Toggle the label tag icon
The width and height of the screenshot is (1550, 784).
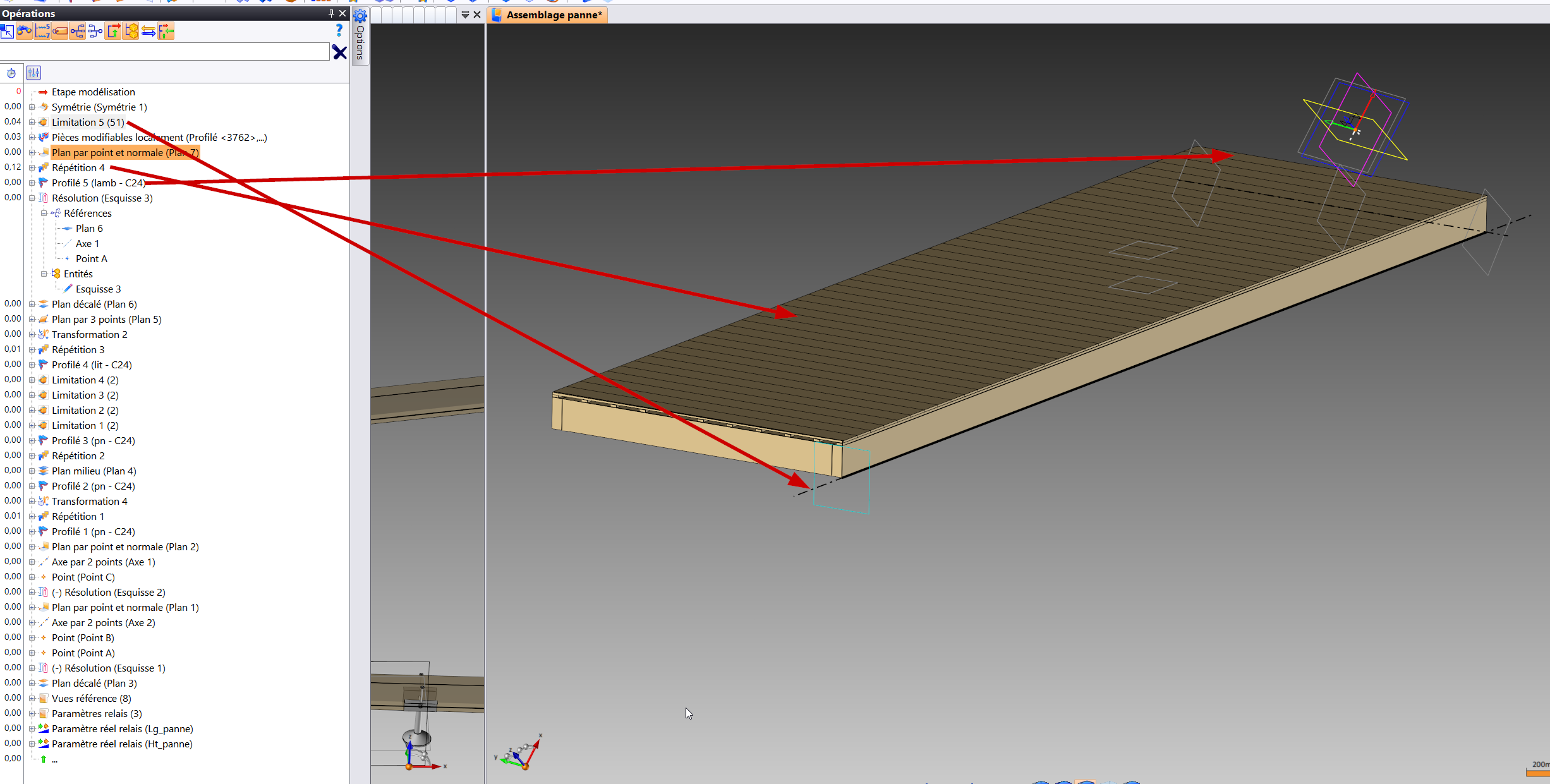[x=60, y=31]
